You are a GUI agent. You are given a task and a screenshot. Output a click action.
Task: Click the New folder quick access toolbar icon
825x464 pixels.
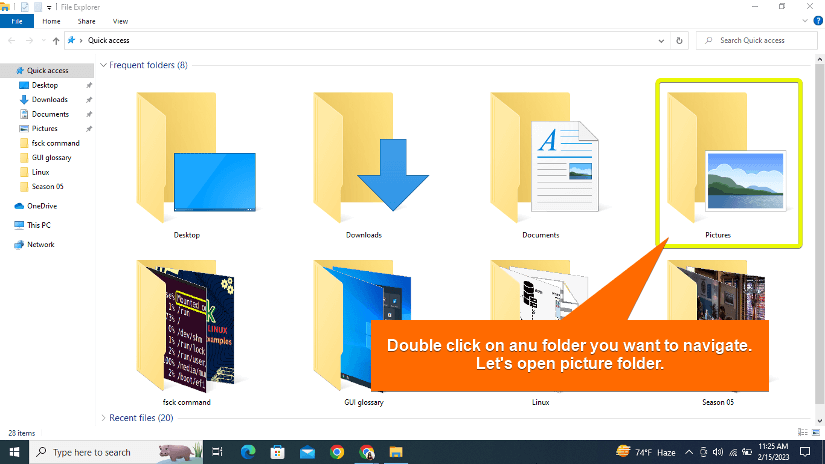[x=38, y=7]
